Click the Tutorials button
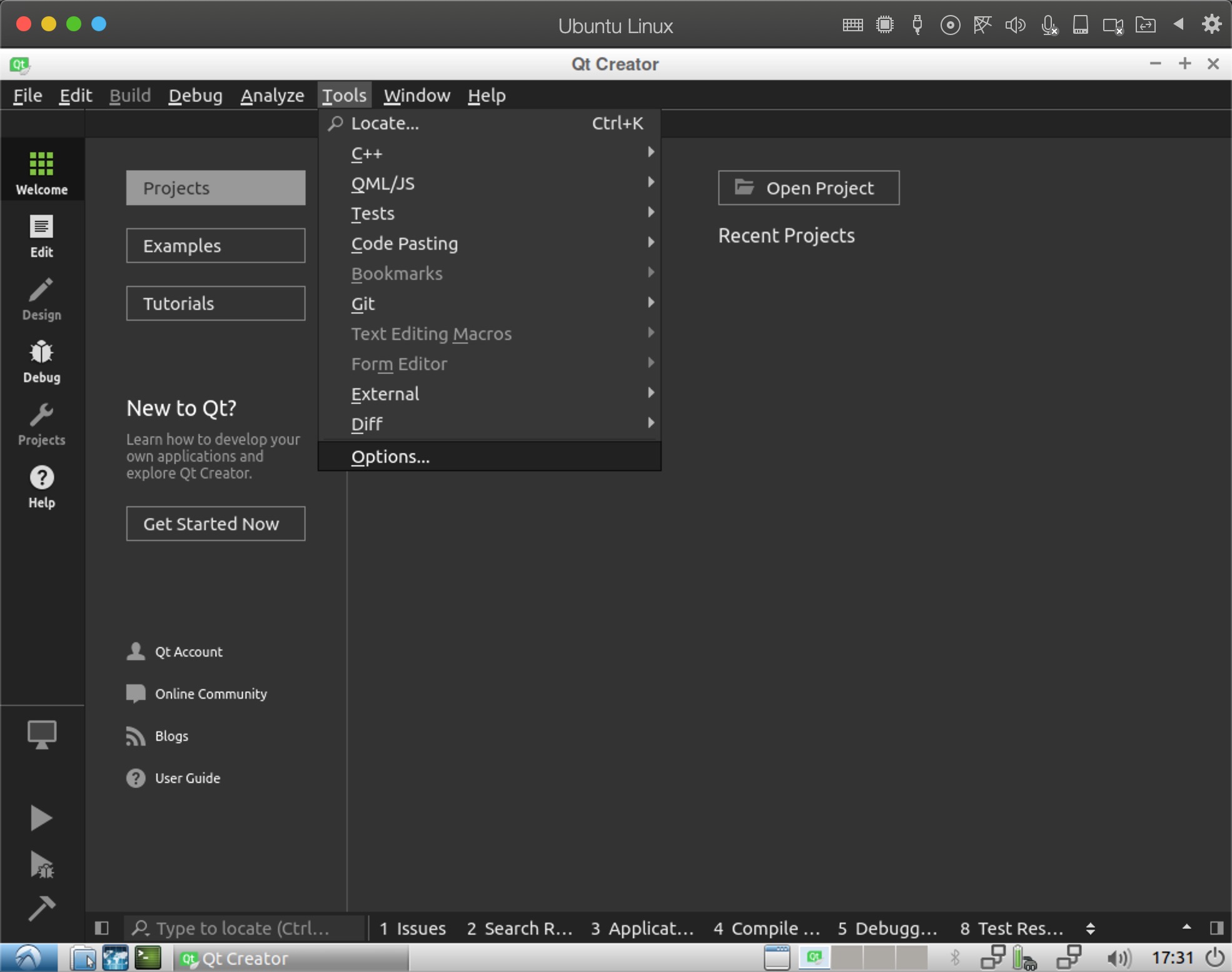The width and height of the screenshot is (1232, 972). pos(216,303)
